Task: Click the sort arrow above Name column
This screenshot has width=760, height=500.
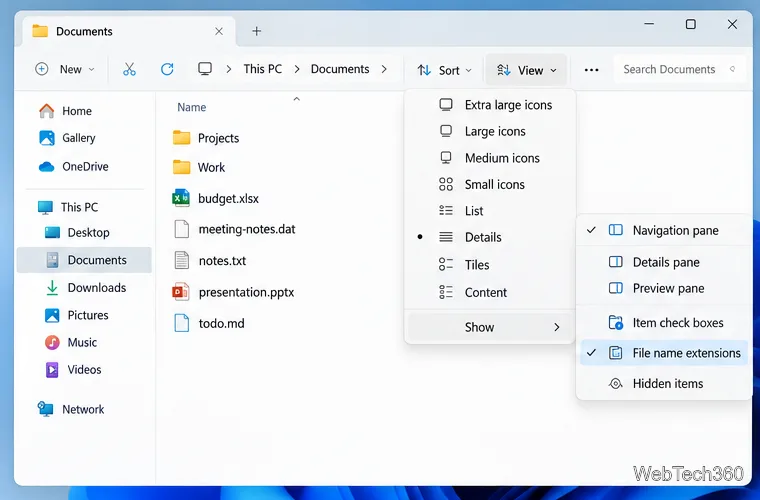Action: [297, 99]
